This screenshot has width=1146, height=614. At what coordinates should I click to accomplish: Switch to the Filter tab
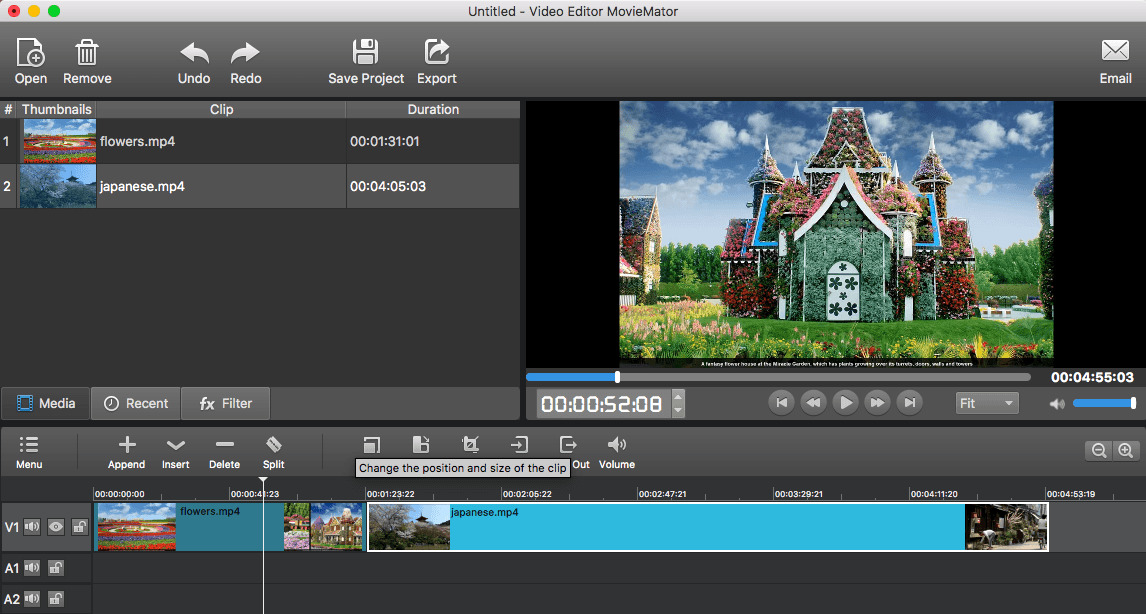click(x=226, y=403)
